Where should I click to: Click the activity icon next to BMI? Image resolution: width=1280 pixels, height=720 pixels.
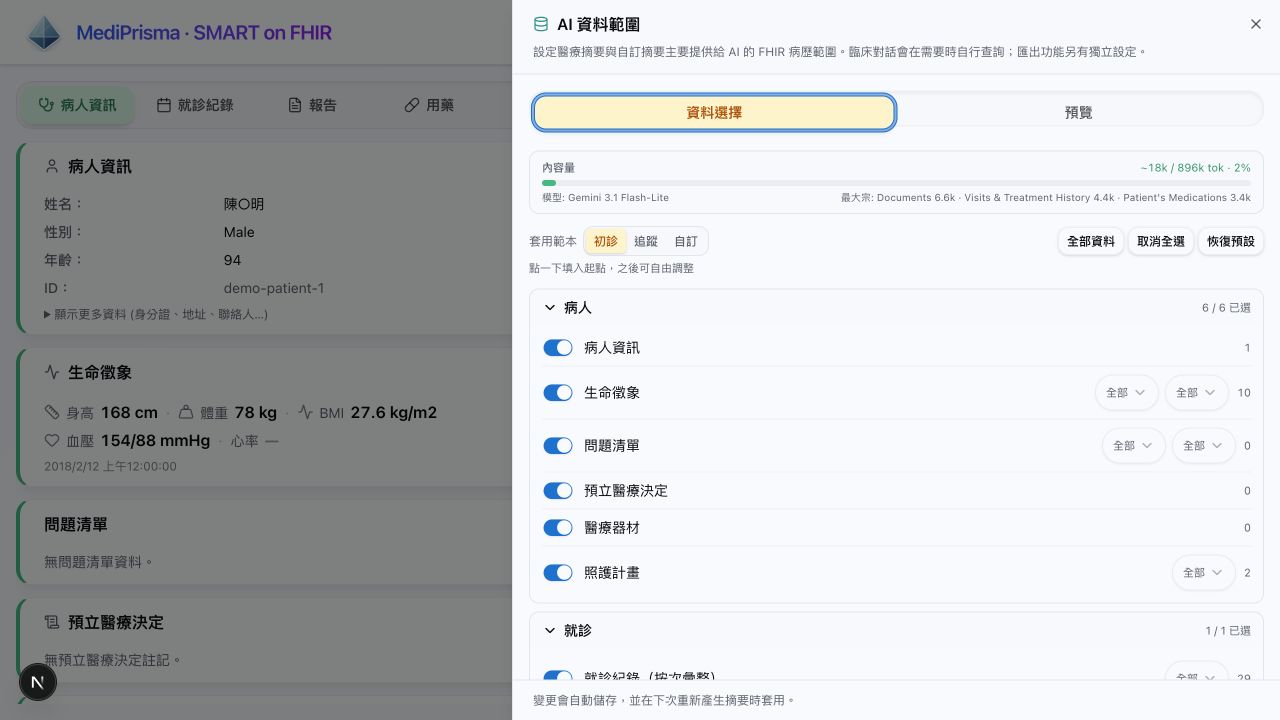[x=306, y=413]
